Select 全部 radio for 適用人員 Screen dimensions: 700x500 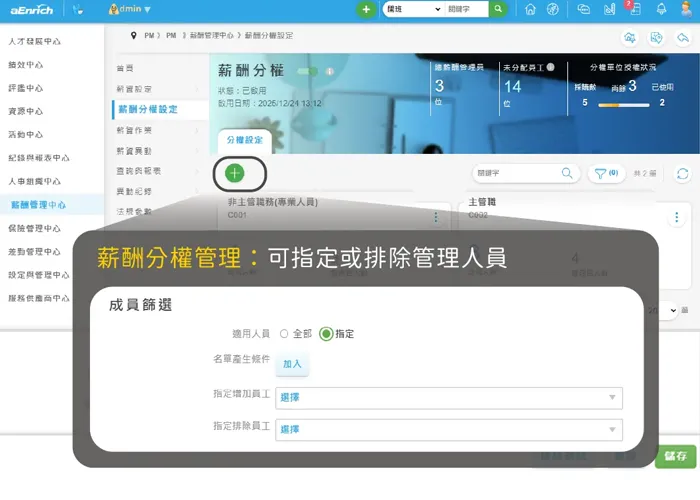(284, 334)
